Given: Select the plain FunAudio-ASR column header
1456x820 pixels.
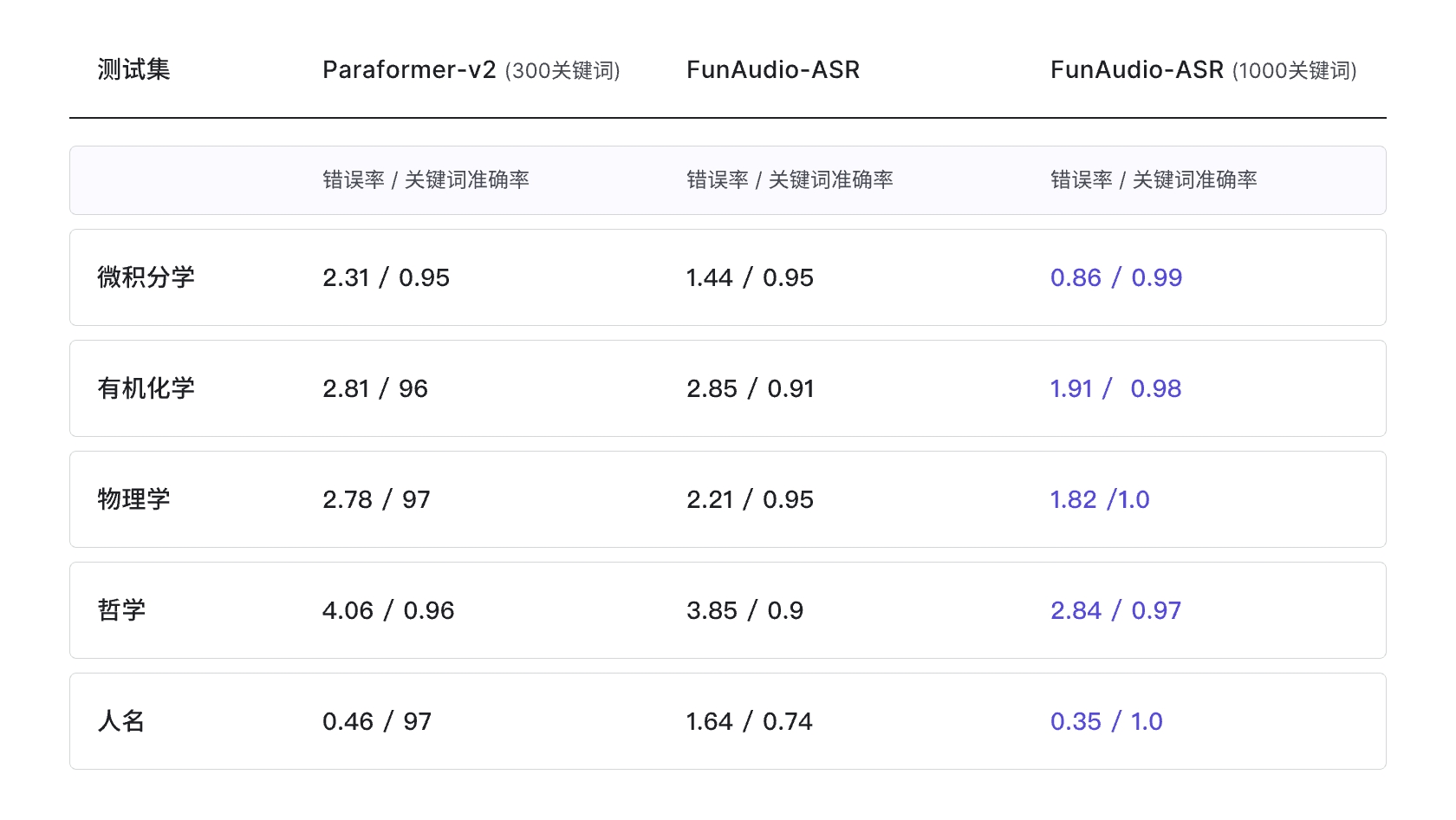Looking at the screenshot, I should click(x=772, y=70).
